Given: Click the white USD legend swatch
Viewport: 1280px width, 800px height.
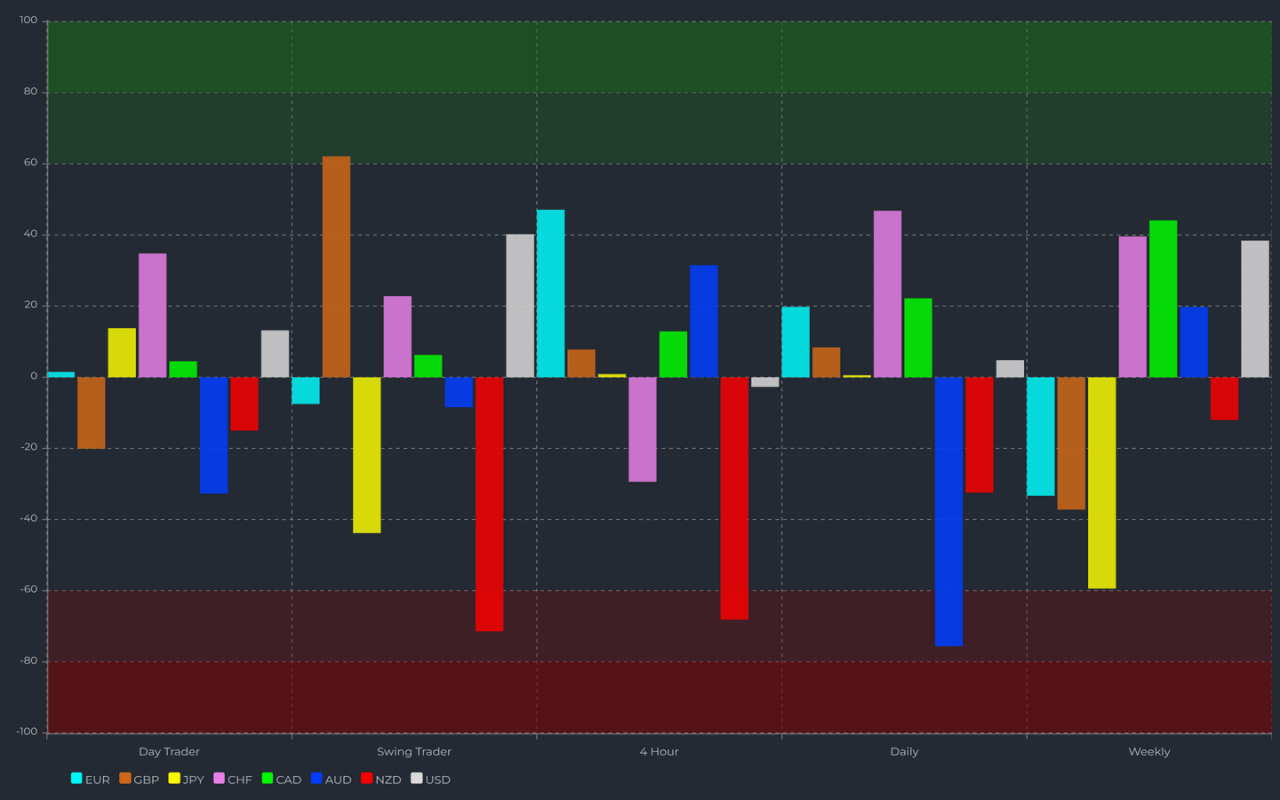Looking at the screenshot, I should (418, 779).
